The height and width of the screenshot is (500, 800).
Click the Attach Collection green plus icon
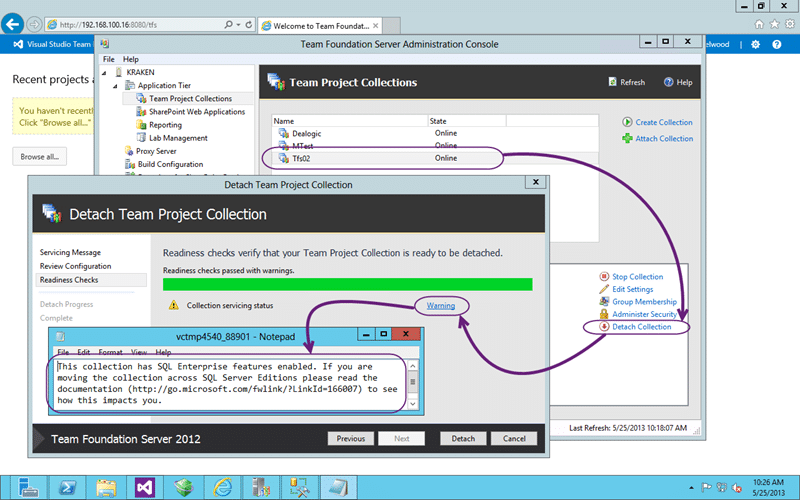[627, 138]
